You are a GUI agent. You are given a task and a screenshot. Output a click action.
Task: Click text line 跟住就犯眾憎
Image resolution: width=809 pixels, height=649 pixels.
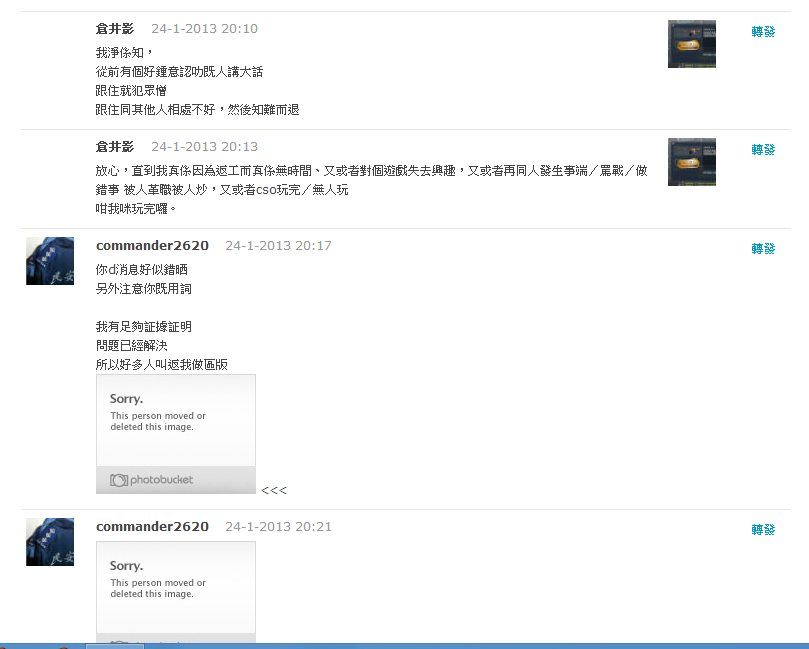click(x=131, y=91)
